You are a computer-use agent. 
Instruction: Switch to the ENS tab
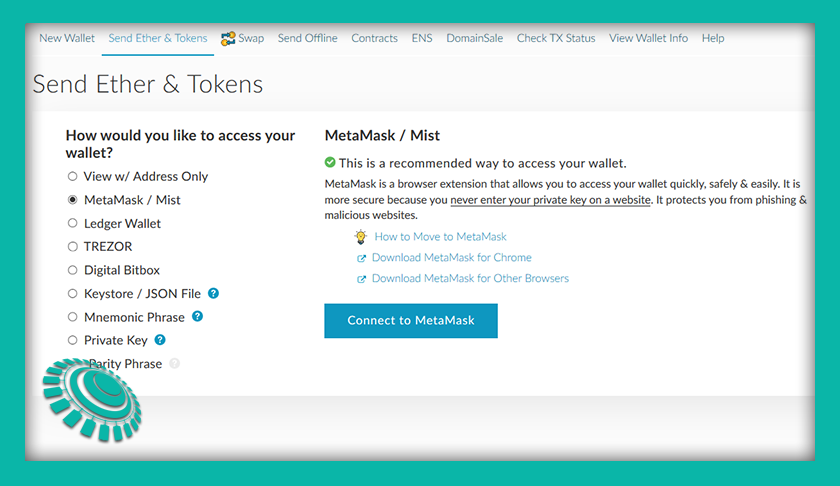[422, 38]
